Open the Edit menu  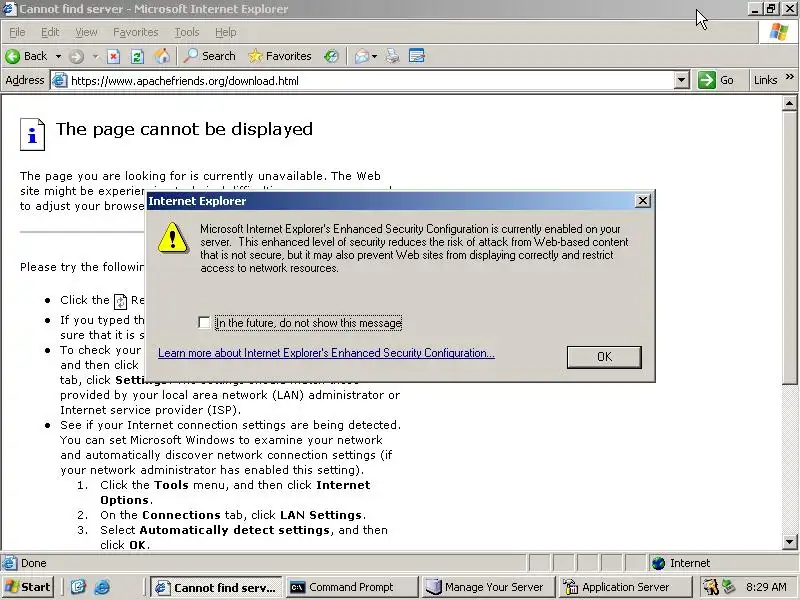pos(50,32)
